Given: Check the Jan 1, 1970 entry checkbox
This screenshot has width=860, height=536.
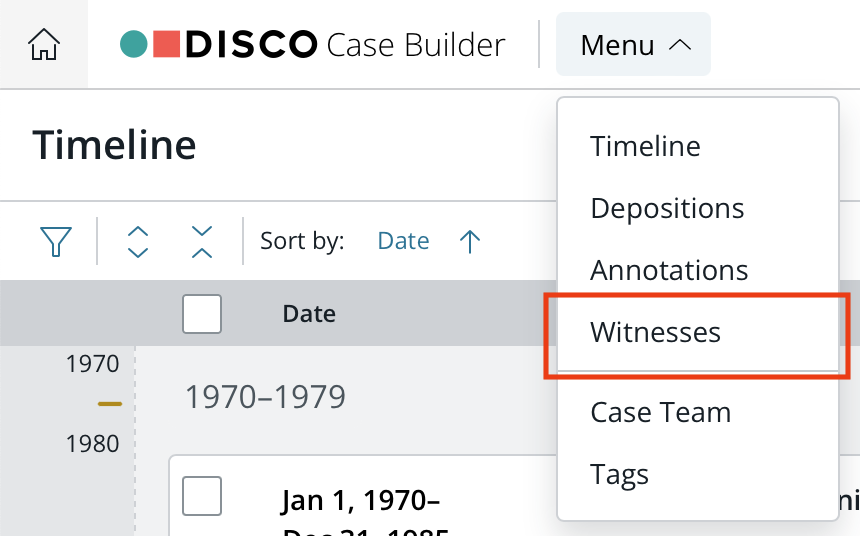Looking at the screenshot, I should (x=202, y=496).
